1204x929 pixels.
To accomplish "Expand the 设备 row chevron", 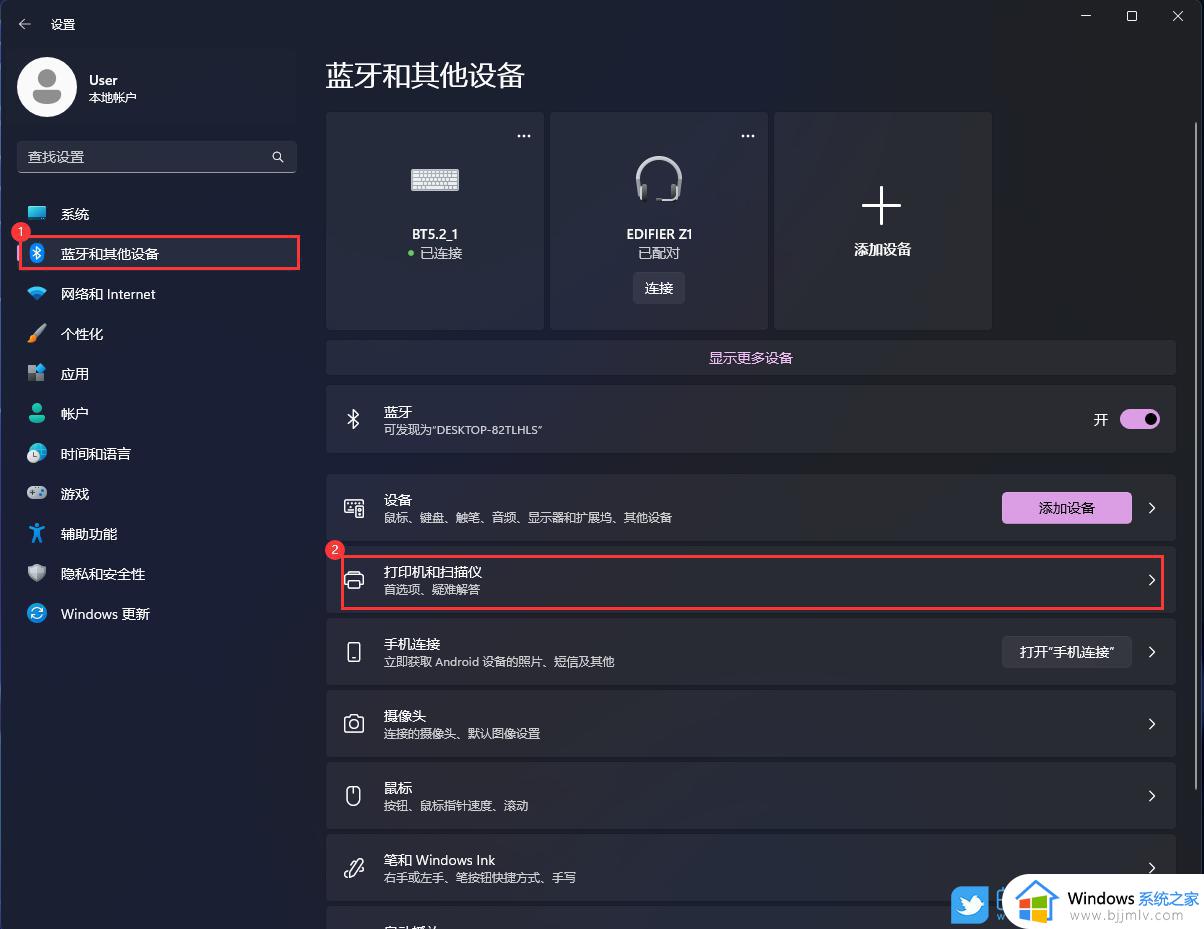I will [1152, 508].
